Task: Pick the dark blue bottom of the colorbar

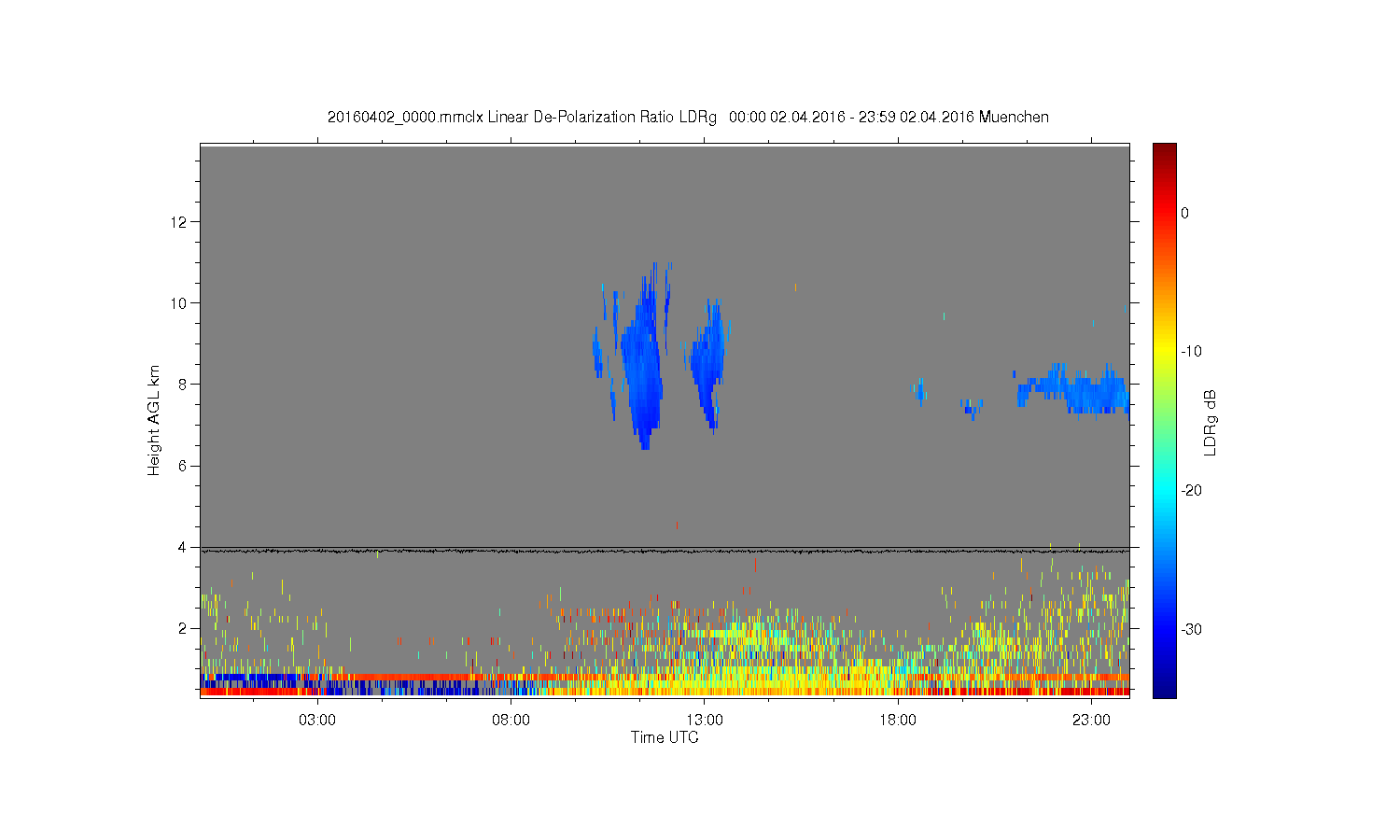Action: coord(1164,689)
